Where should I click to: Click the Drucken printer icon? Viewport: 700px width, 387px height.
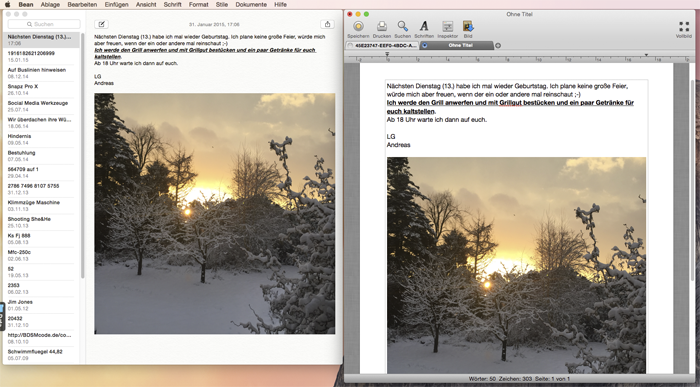[382, 26]
